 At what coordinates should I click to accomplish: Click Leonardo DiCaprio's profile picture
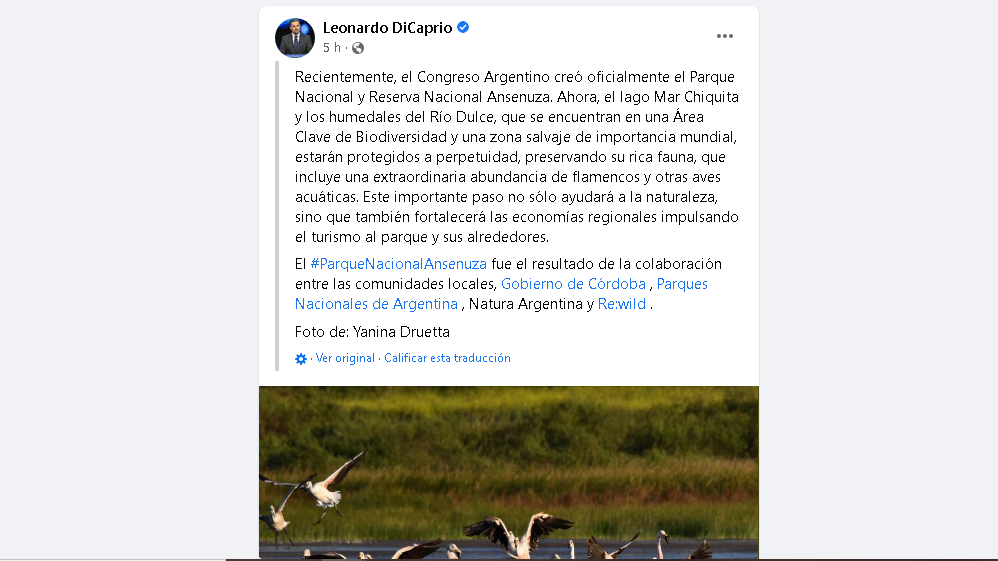pos(295,38)
